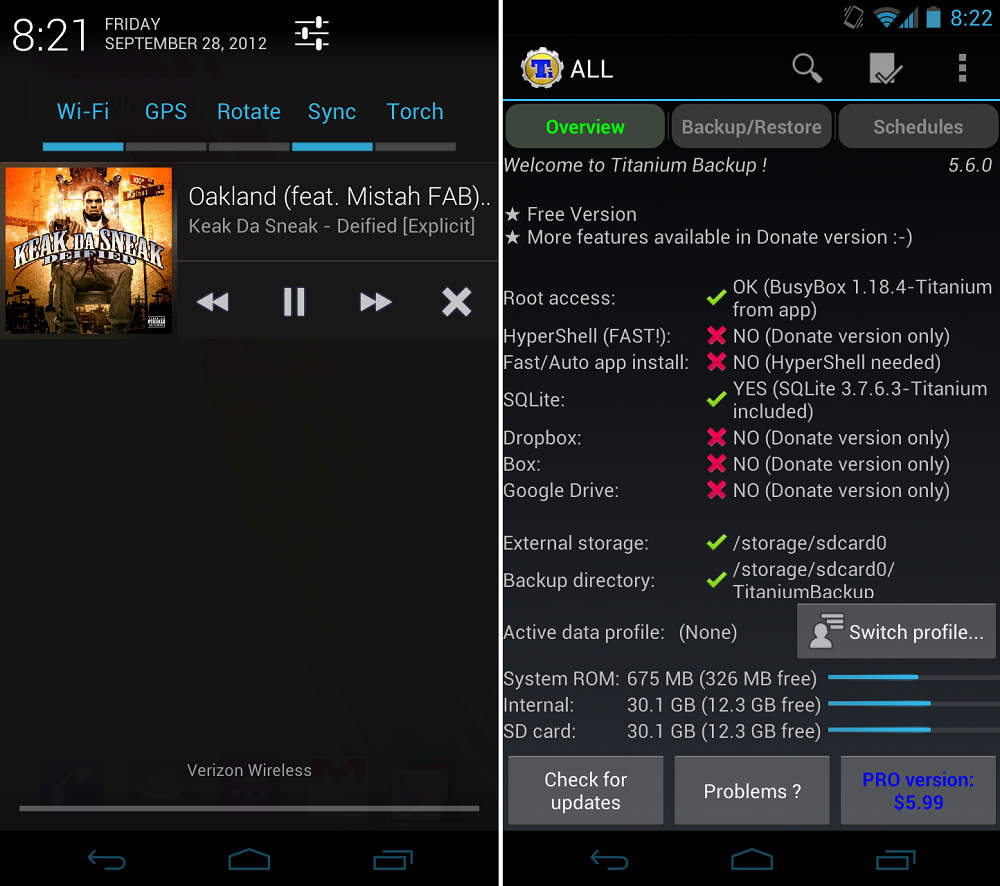Skip to the previous track

tap(212, 302)
